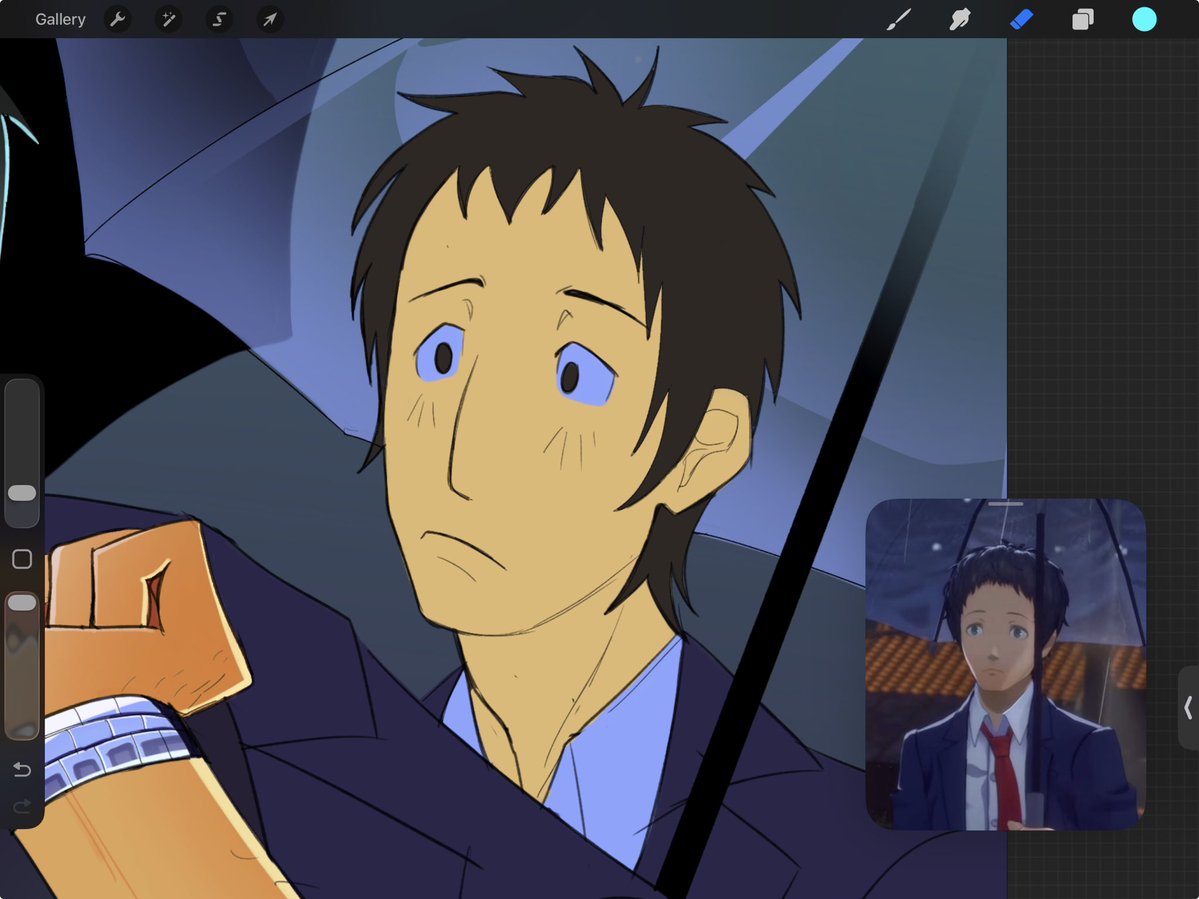The width and height of the screenshot is (1199, 899).
Task: Open the Actions wrench menu
Action: coord(117,19)
